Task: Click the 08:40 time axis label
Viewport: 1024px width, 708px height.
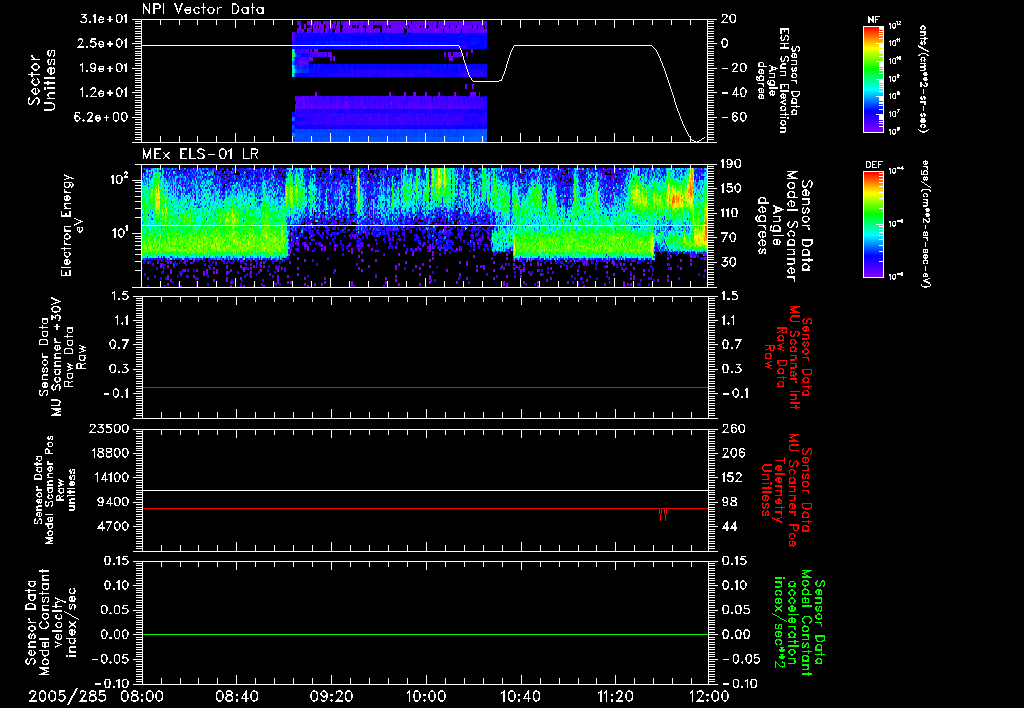Action: pyautogui.click(x=238, y=696)
